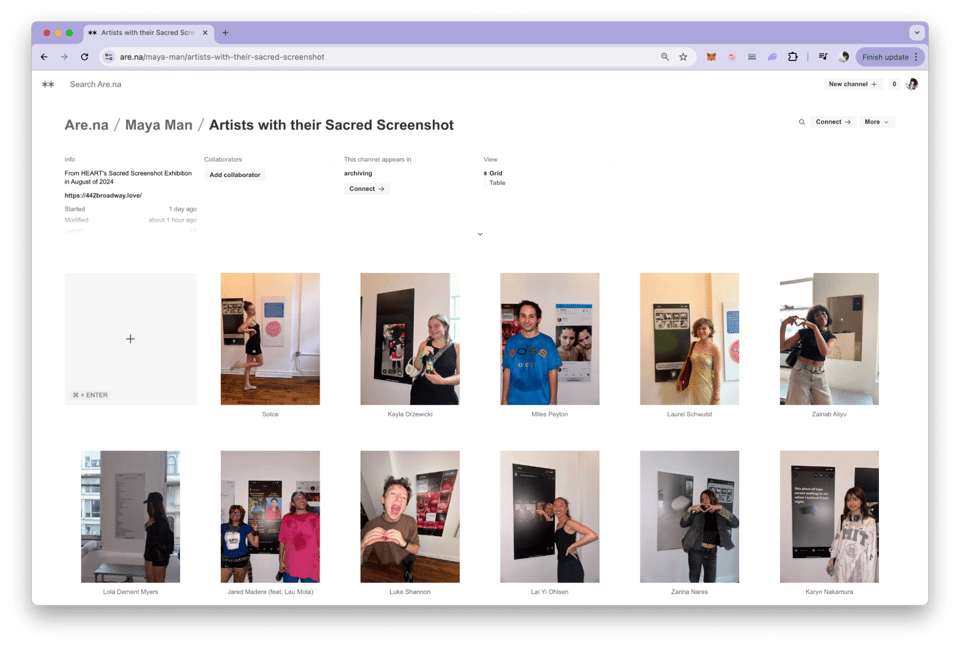Select the Artists with their Sacred Screenshot tab
The image size is (960, 647).
click(x=146, y=33)
